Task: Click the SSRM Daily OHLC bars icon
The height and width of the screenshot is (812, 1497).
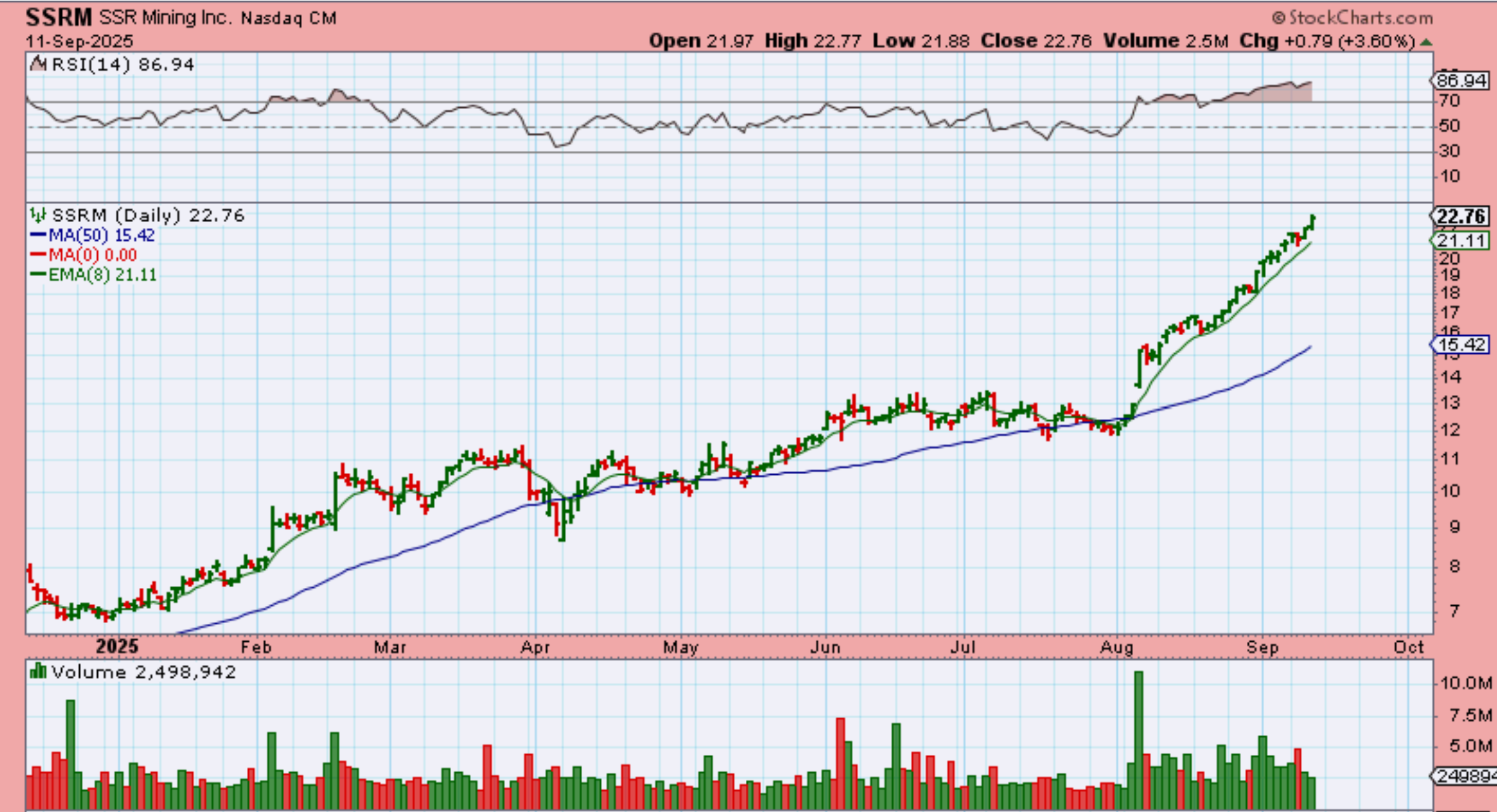Action: [38, 215]
